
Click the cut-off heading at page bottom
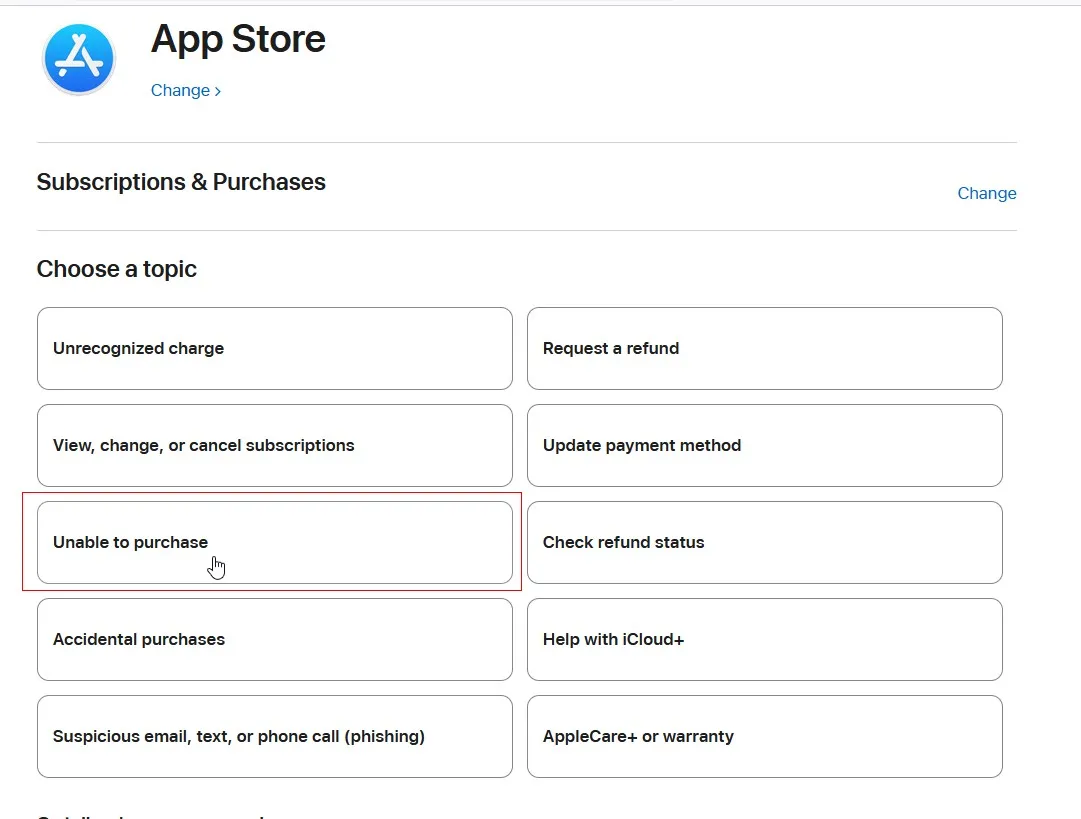click(x=150, y=815)
